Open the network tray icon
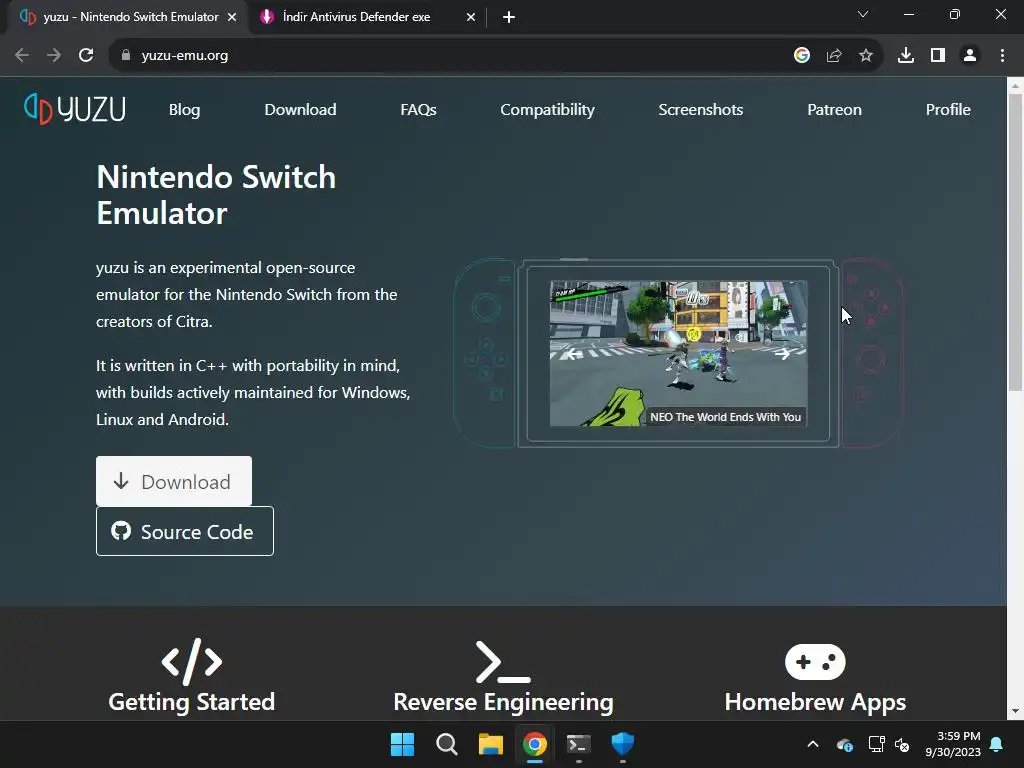The image size is (1024, 768). point(876,744)
